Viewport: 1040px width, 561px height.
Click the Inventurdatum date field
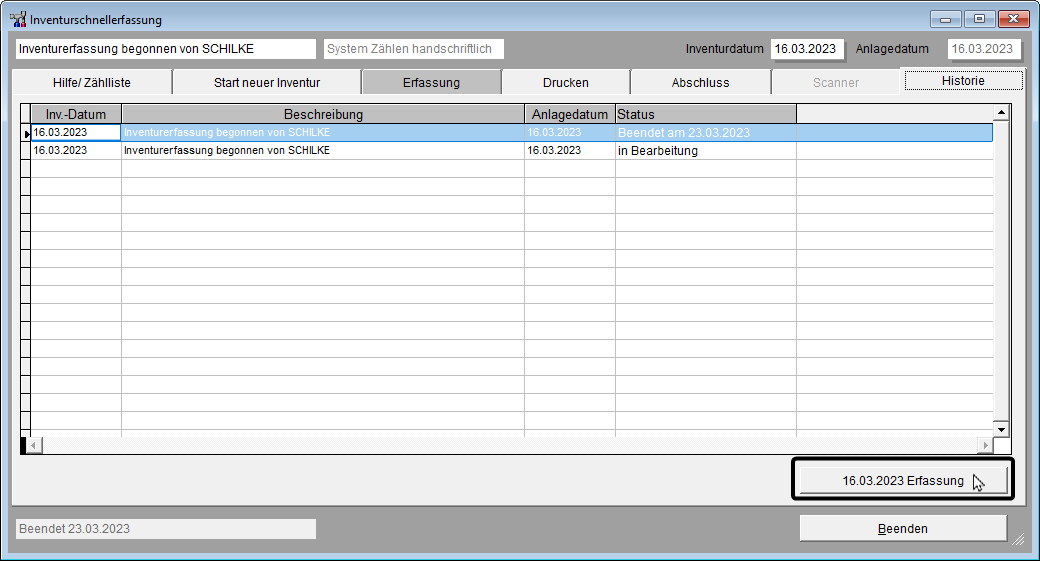point(807,48)
